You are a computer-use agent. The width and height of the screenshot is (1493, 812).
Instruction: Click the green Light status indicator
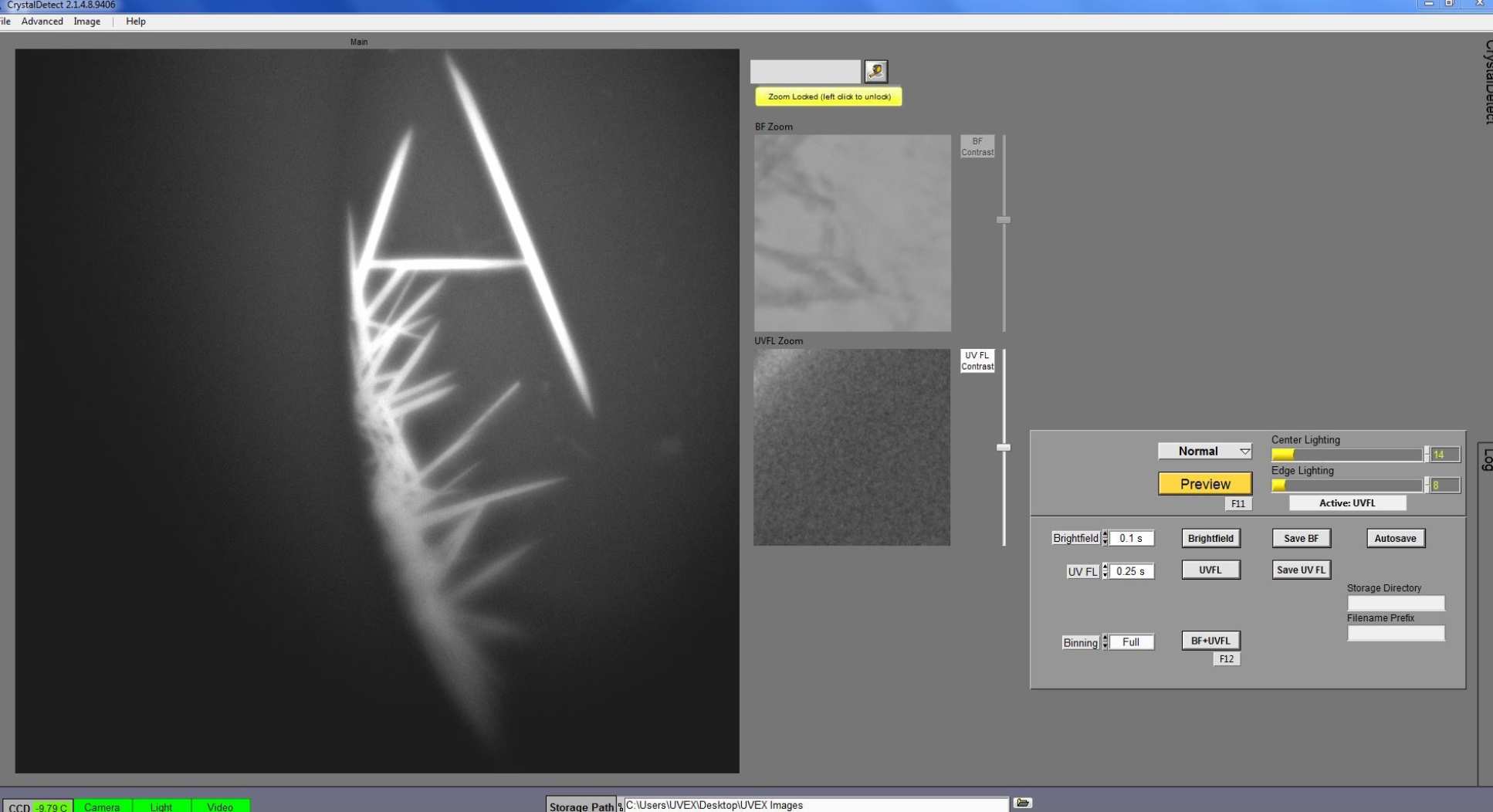tap(161, 807)
